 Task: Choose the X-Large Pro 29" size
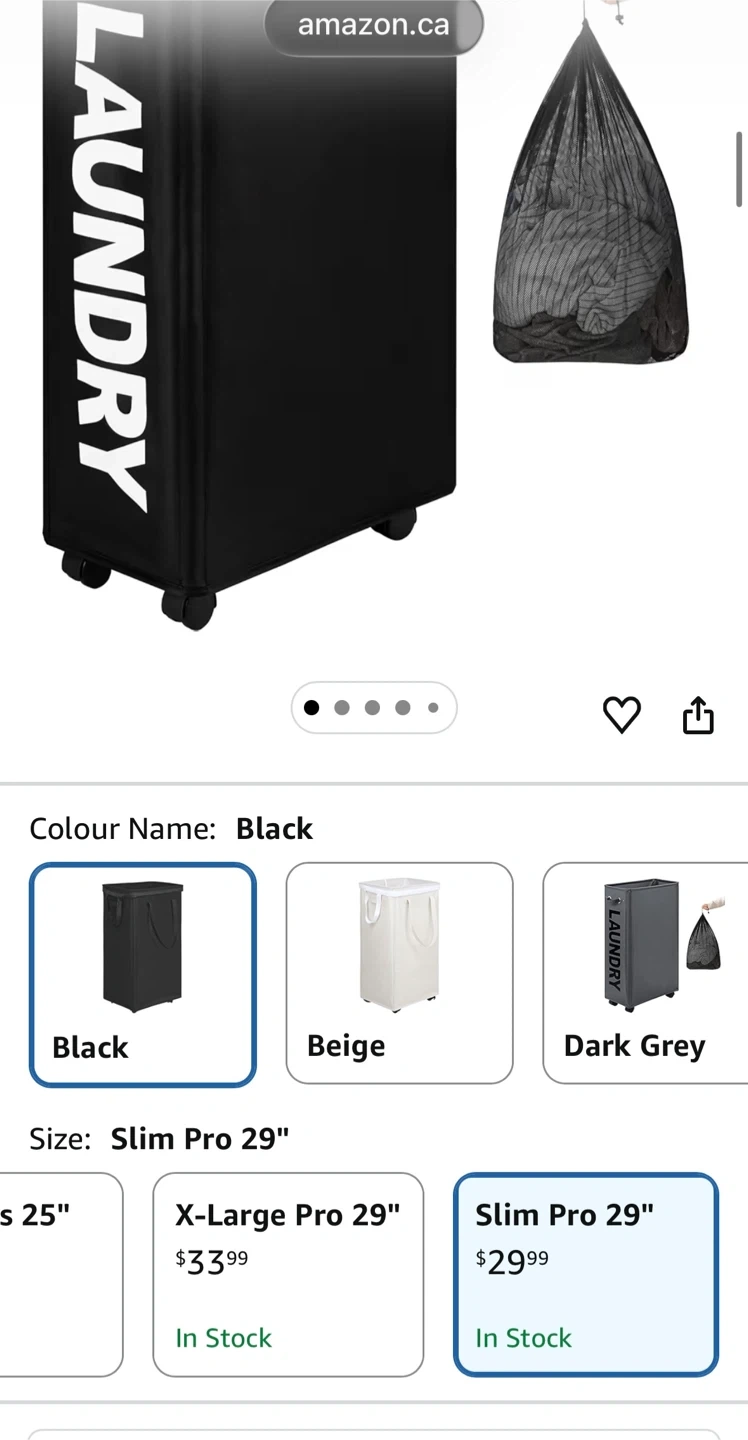[288, 1275]
